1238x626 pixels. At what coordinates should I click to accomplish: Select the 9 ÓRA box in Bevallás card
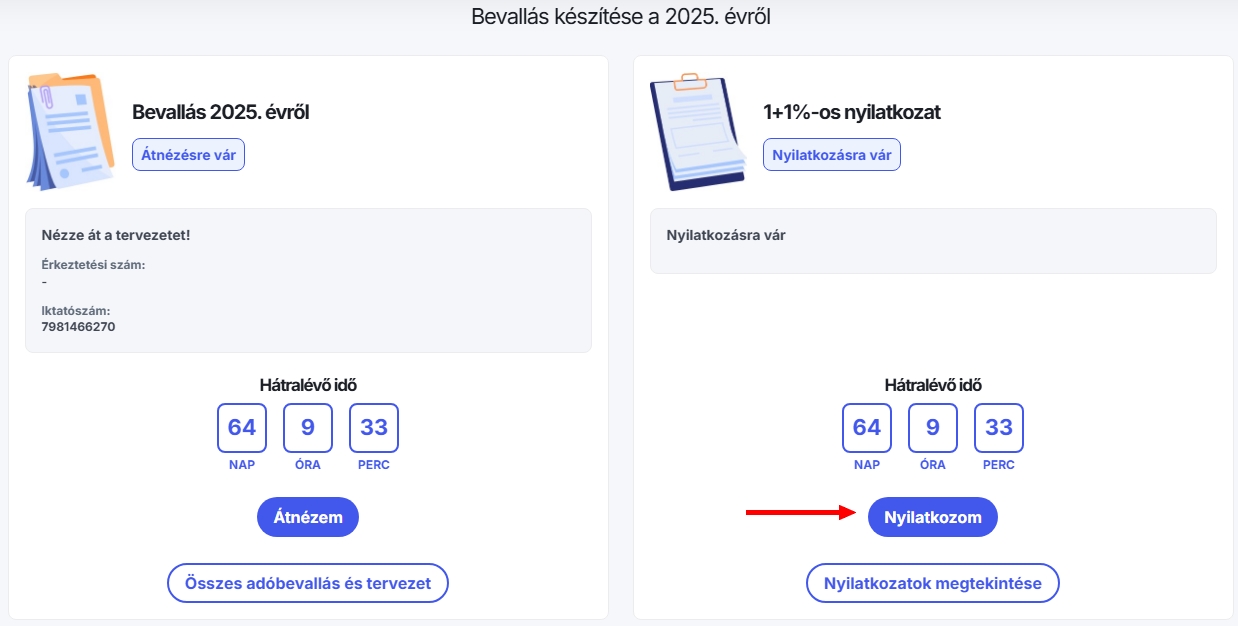coord(308,428)
